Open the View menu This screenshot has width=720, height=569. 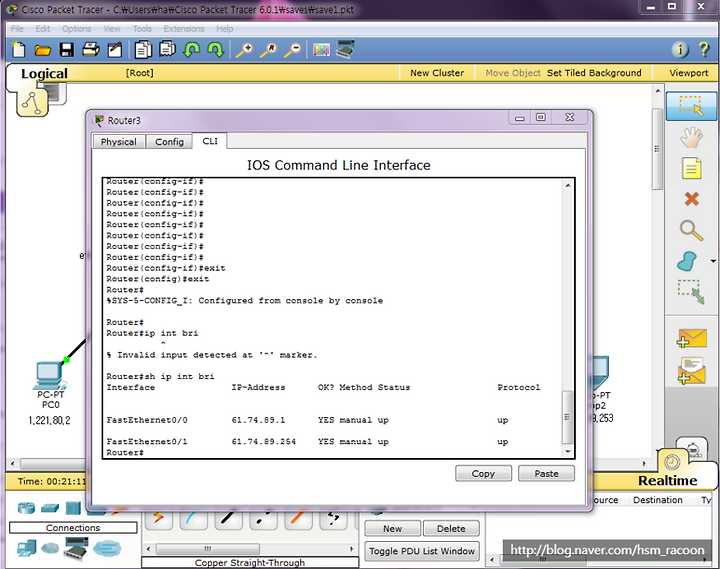(112, 28)
